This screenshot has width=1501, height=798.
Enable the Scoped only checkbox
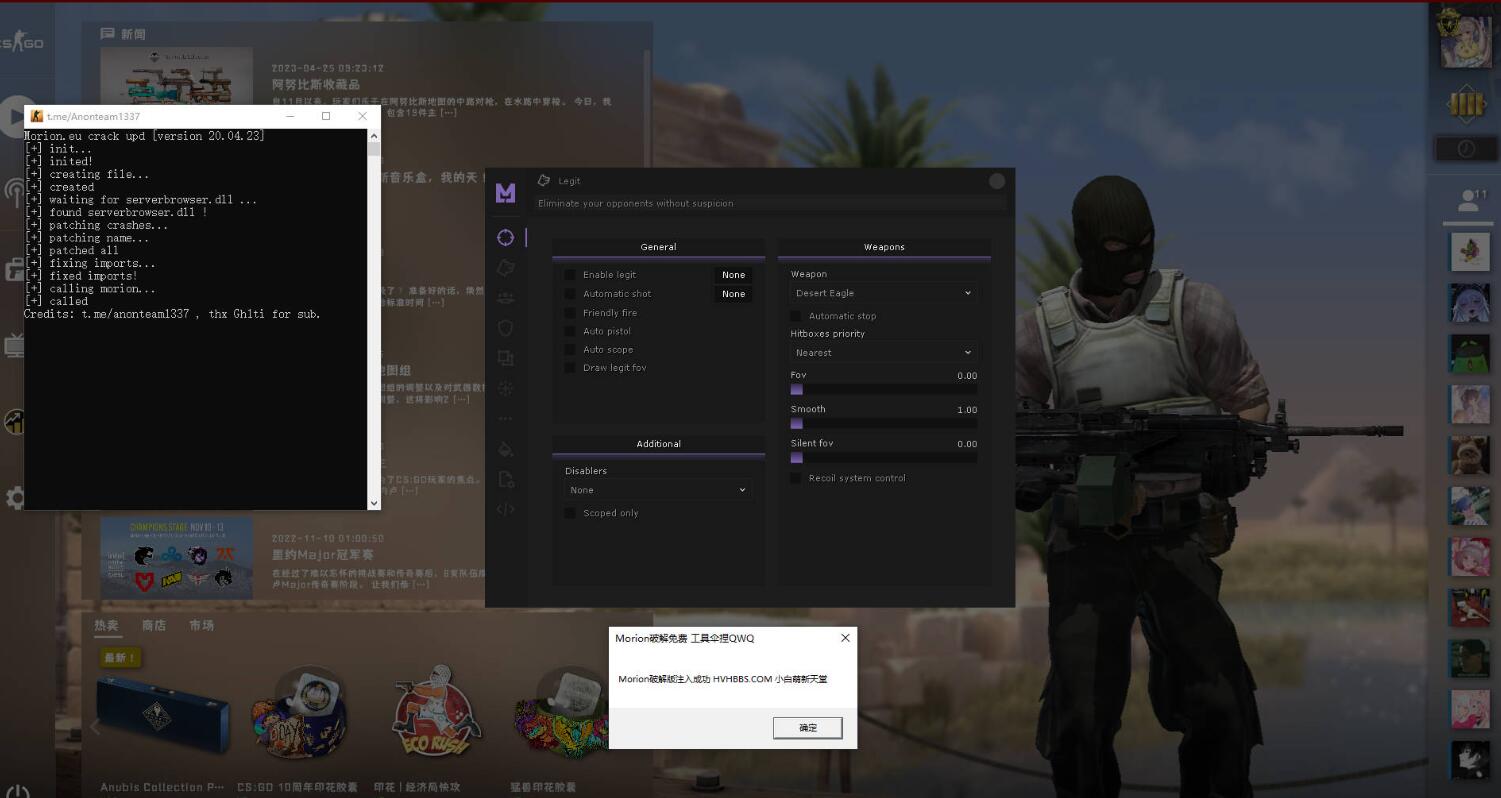tap(570, 513)
